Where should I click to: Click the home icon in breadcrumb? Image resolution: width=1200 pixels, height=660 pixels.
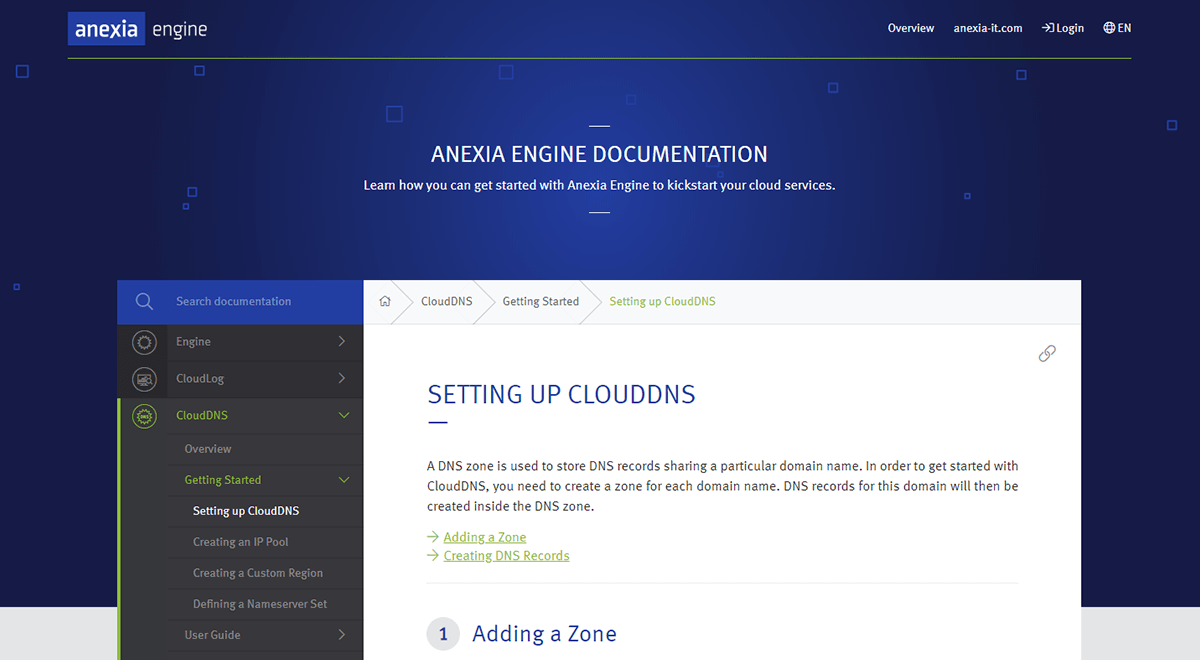click(385, 301)
